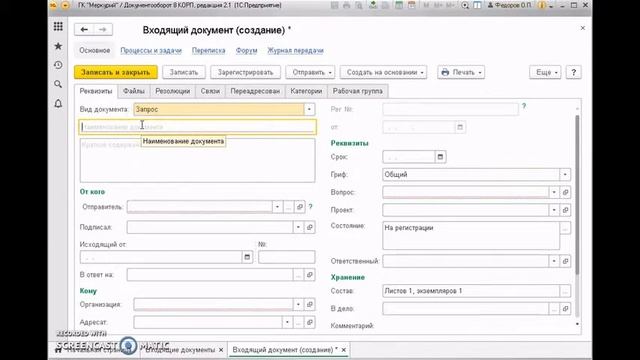
Task: Open notifications bell in sidebar
Action: coord(58,104)
